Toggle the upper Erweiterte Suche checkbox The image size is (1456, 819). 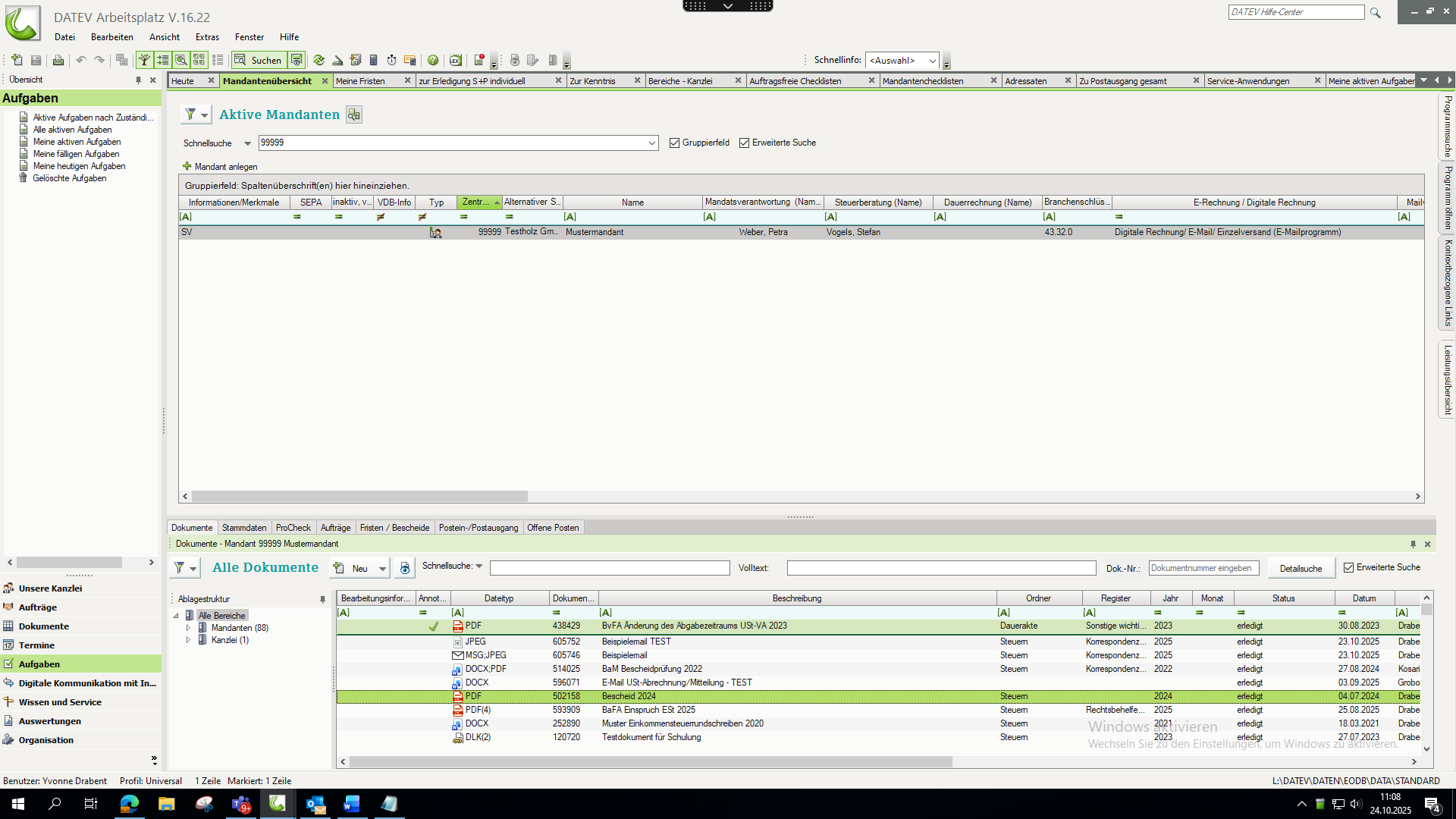744,143
